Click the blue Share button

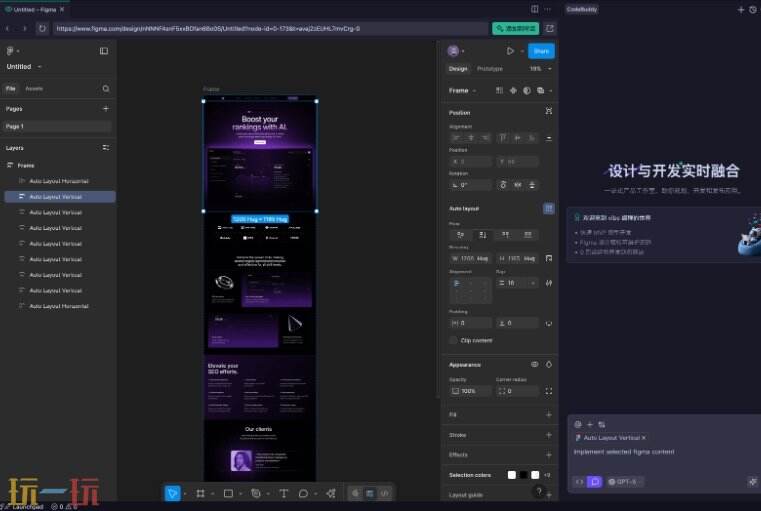click(x=541, y=51)
